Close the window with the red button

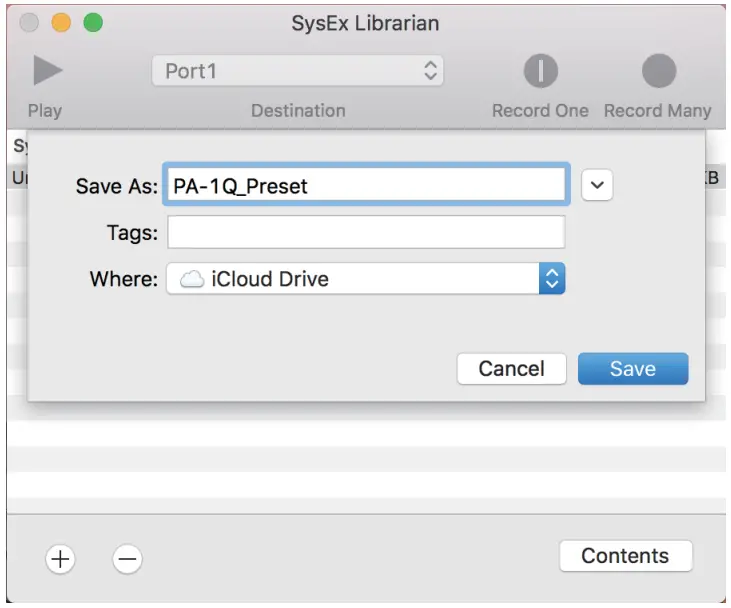click(30, 23)
